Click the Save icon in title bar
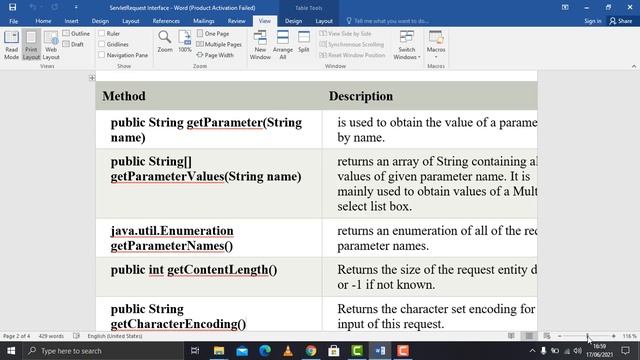Screen dimensions: 640x360 12,7
